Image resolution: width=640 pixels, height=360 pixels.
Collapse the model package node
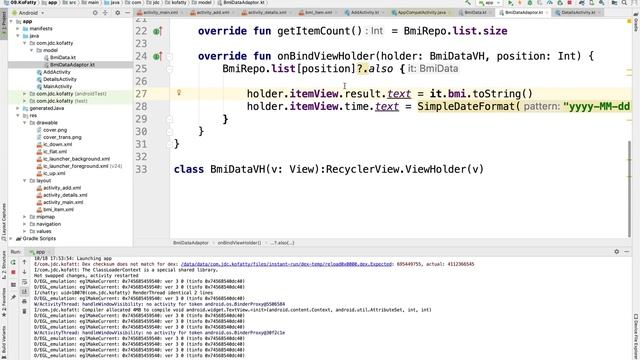pos(32,50)
